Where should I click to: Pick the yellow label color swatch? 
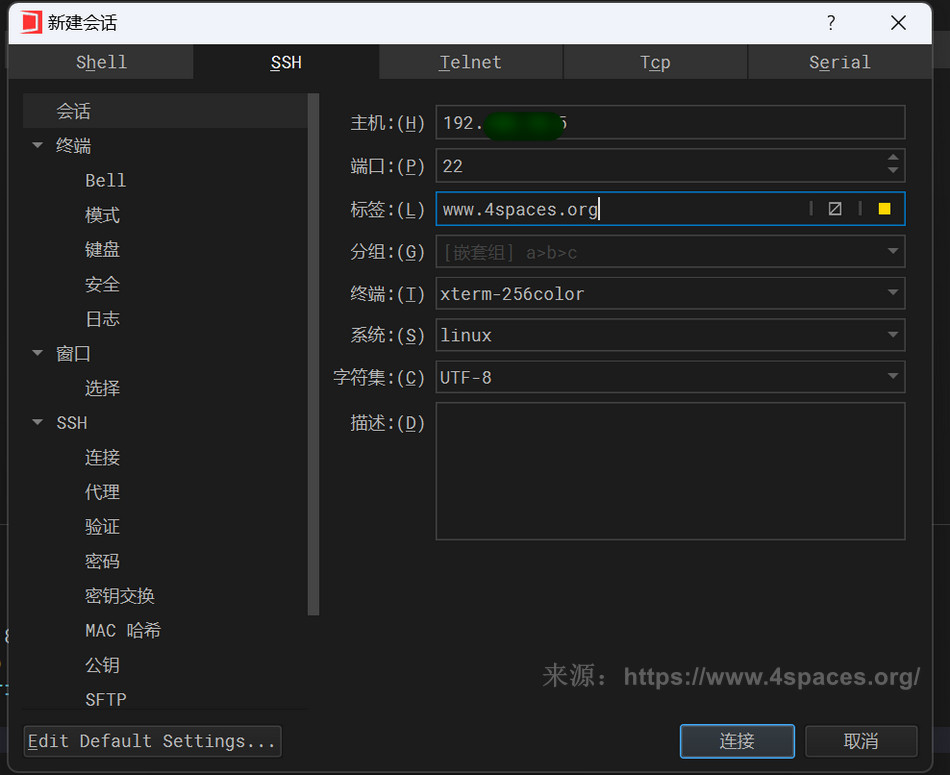tap(884, 209)
